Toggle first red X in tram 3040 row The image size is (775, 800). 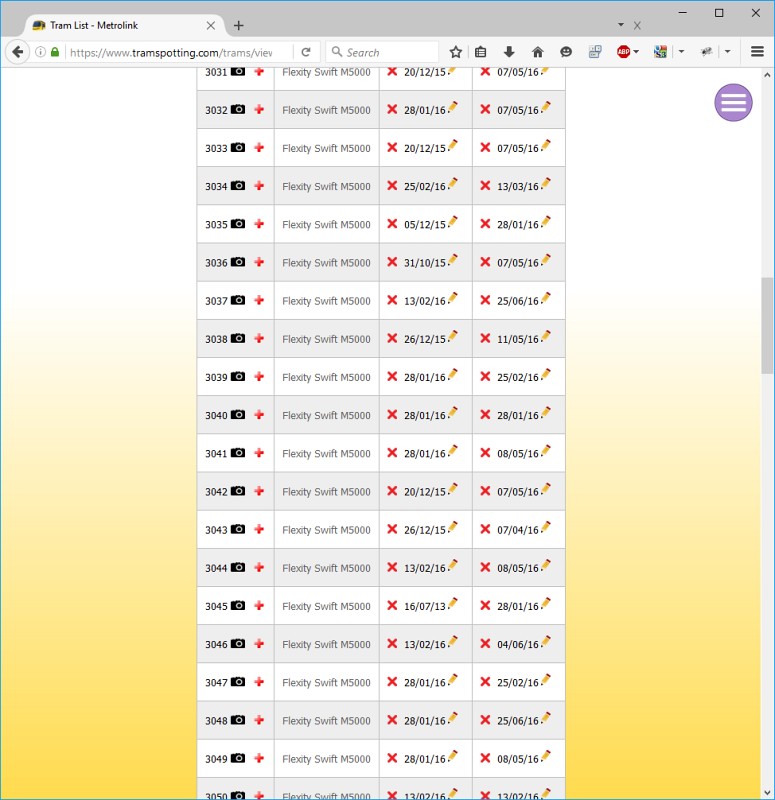[392, 414]
